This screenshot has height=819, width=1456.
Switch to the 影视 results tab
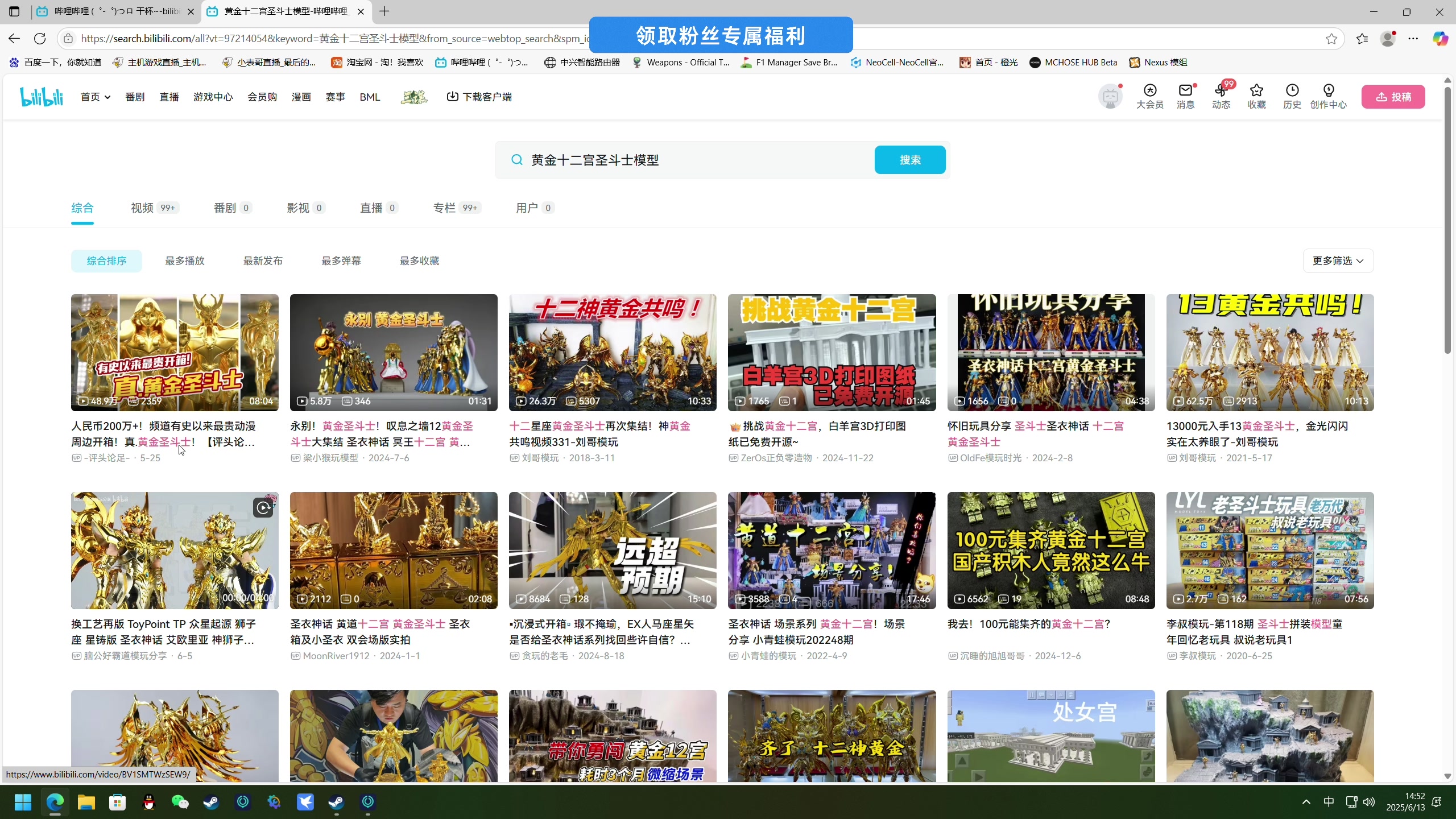click(305, 208)
